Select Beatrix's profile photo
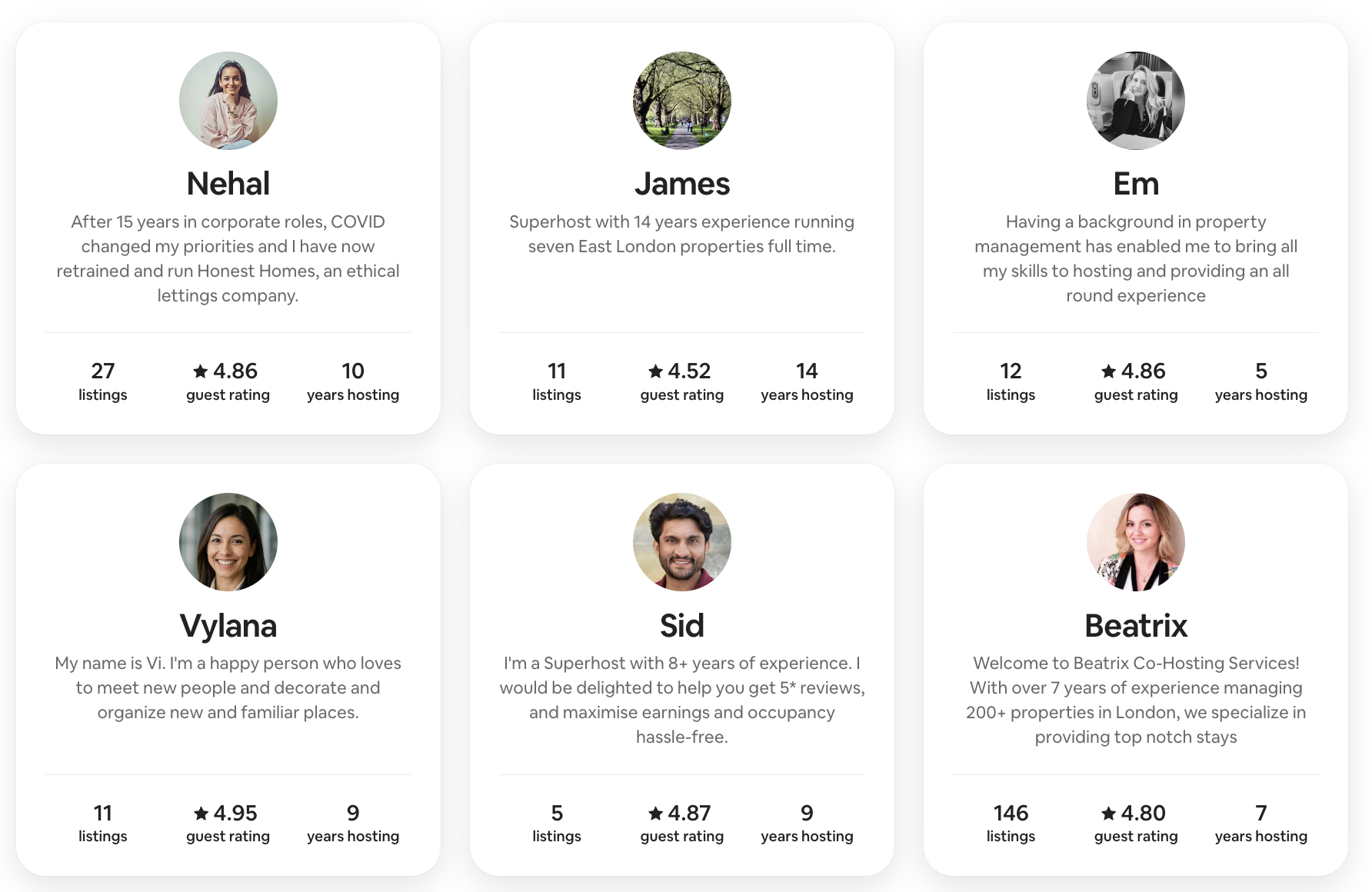 [1136, 542]
